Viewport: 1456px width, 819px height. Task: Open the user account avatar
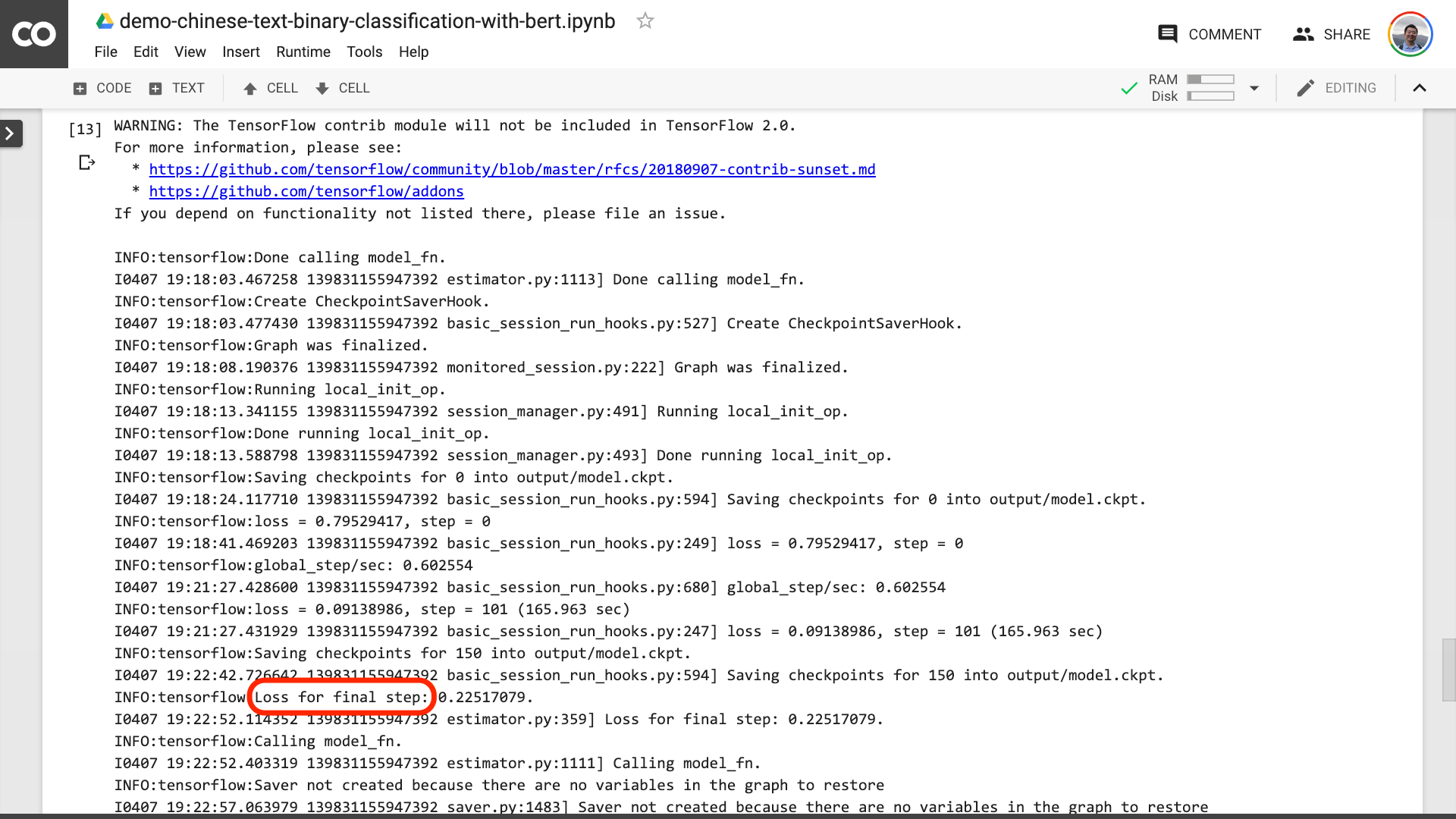click(x=1410, y=34)
